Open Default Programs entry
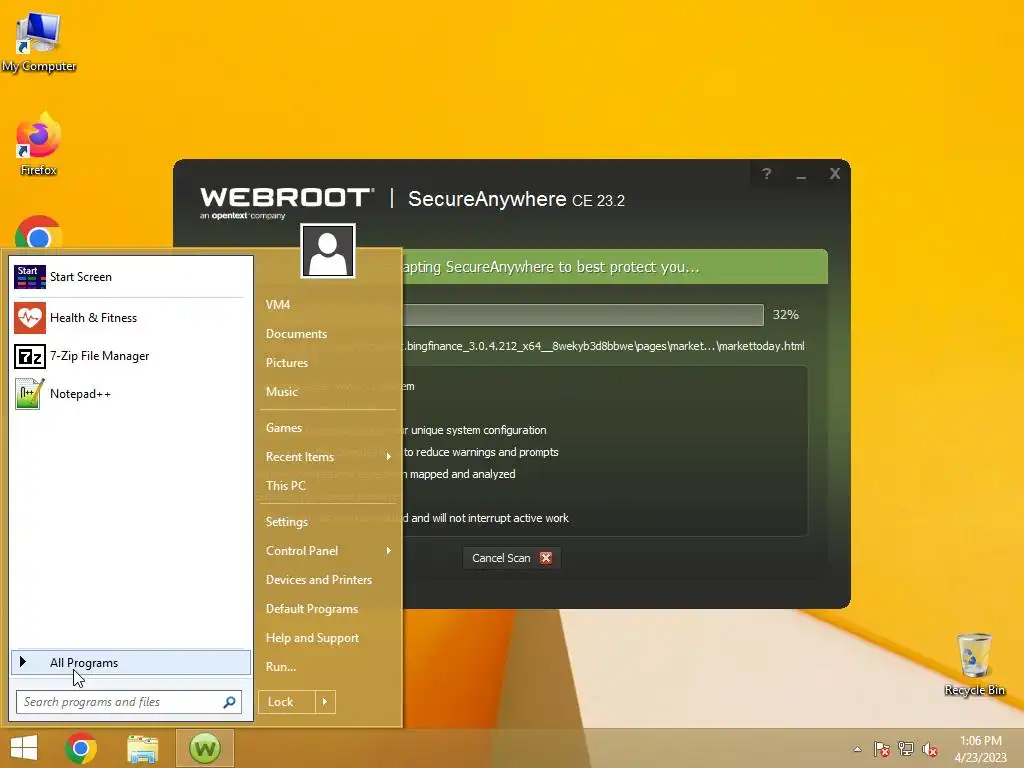This screenshot has height=768, width=1024. [x=312, y=609]
